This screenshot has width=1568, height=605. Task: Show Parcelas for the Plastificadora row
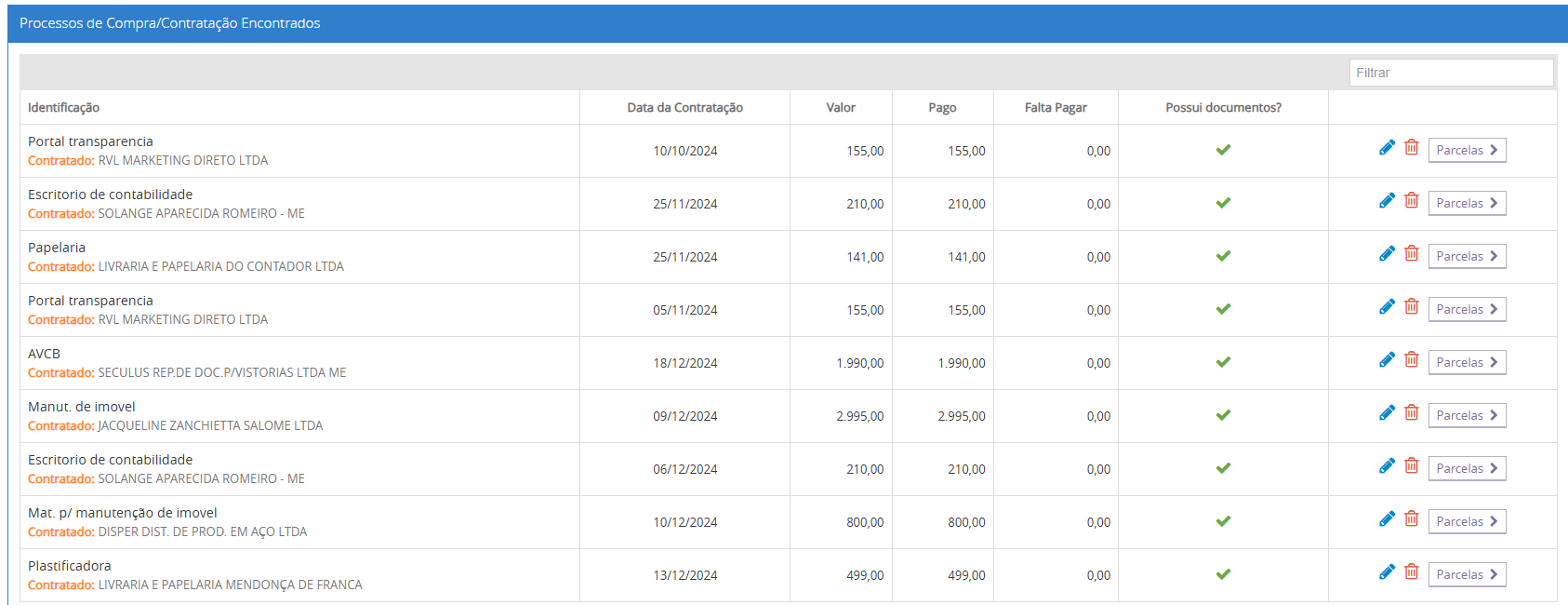1466,574
